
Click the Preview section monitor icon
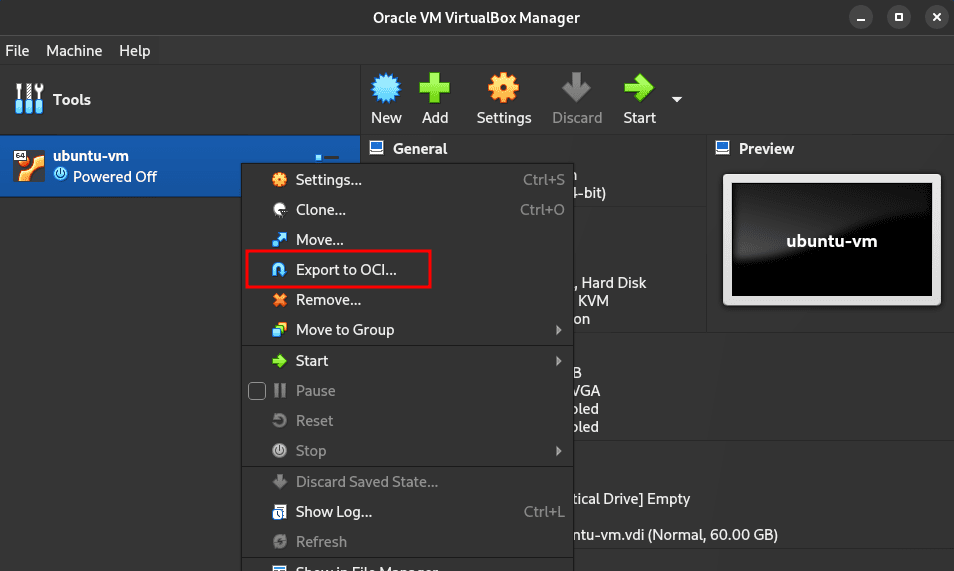(722, 148)
